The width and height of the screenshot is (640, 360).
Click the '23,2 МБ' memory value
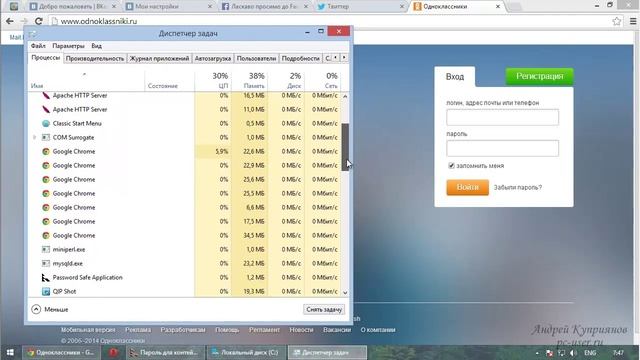[x=254, y=263]
